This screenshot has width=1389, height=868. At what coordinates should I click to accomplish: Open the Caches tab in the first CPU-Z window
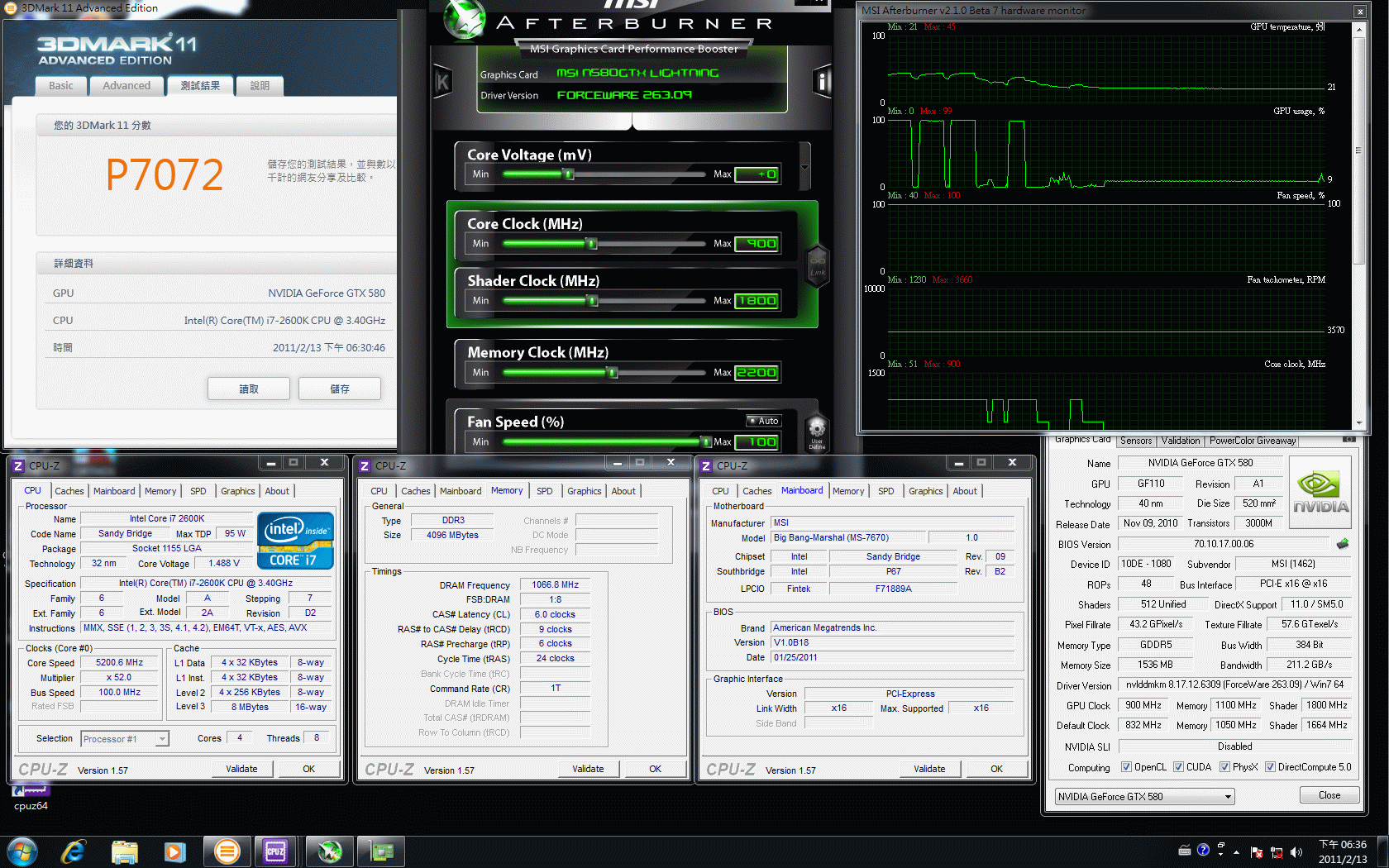69,491
